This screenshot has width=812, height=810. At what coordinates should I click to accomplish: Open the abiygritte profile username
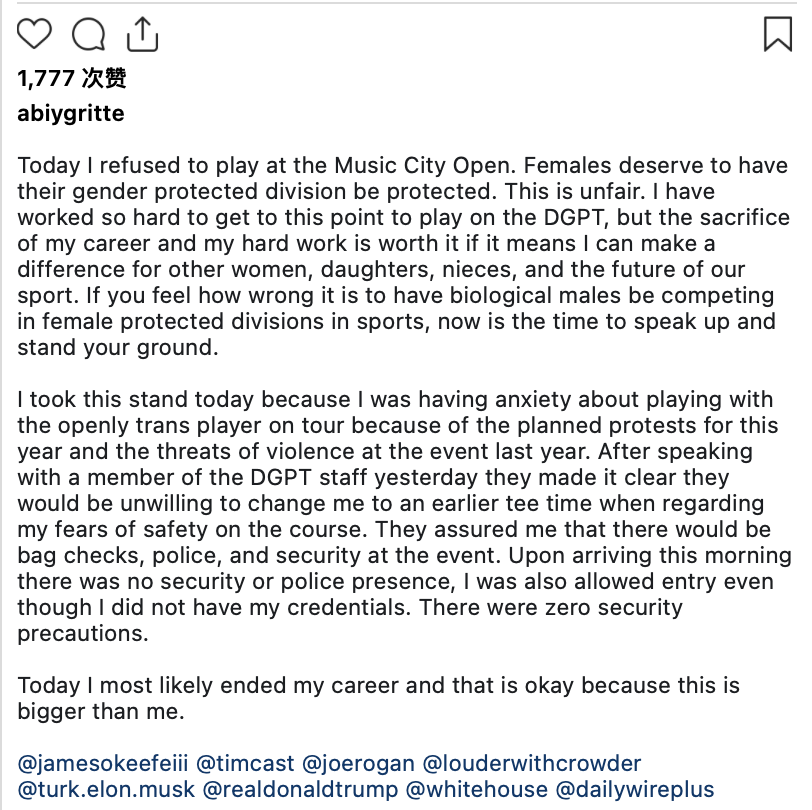tap(71, 113)
